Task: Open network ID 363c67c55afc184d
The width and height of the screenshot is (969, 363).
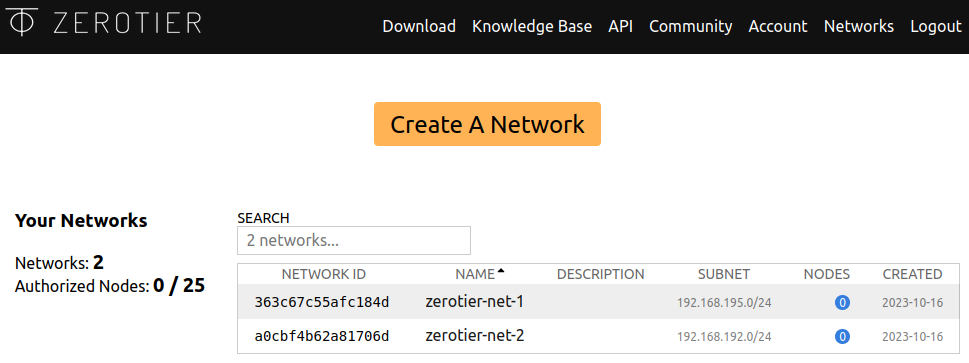Action: point(322,302)
